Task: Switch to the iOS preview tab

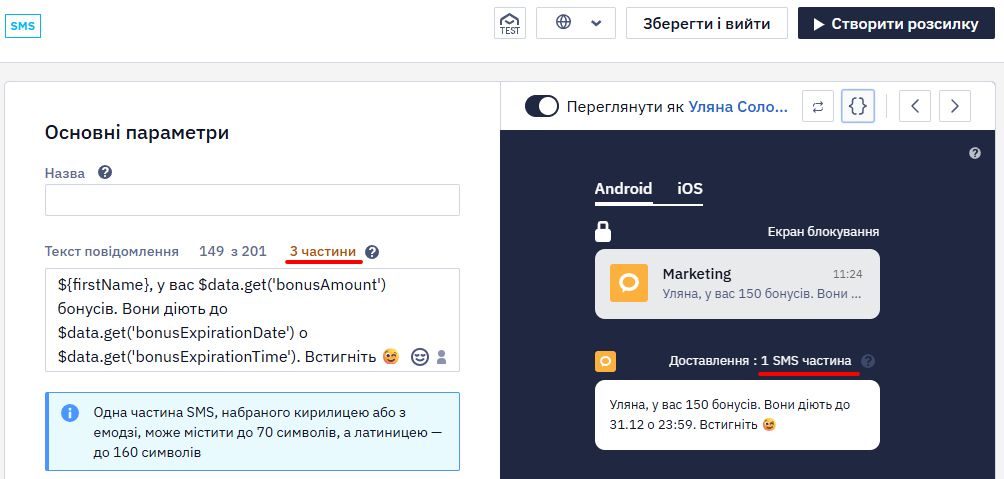Action: (690, 189)
